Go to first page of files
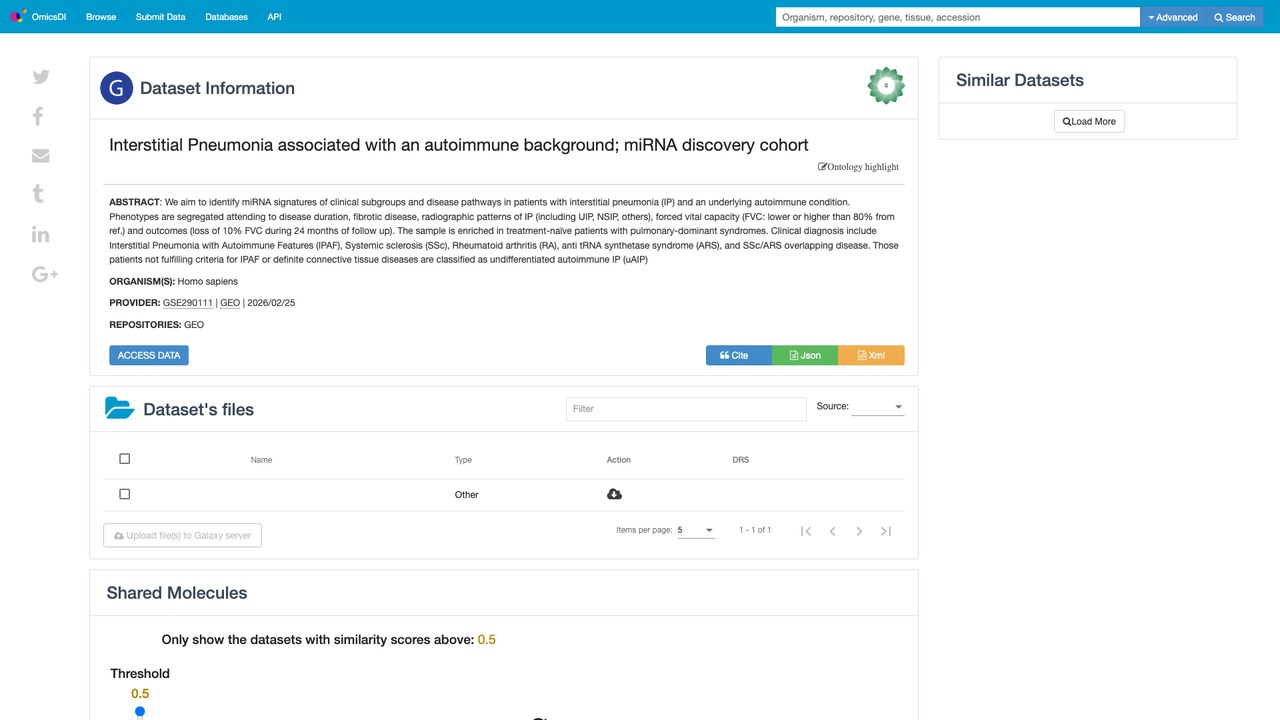Viewport: 1280px width, 720px height. point(806,531)
